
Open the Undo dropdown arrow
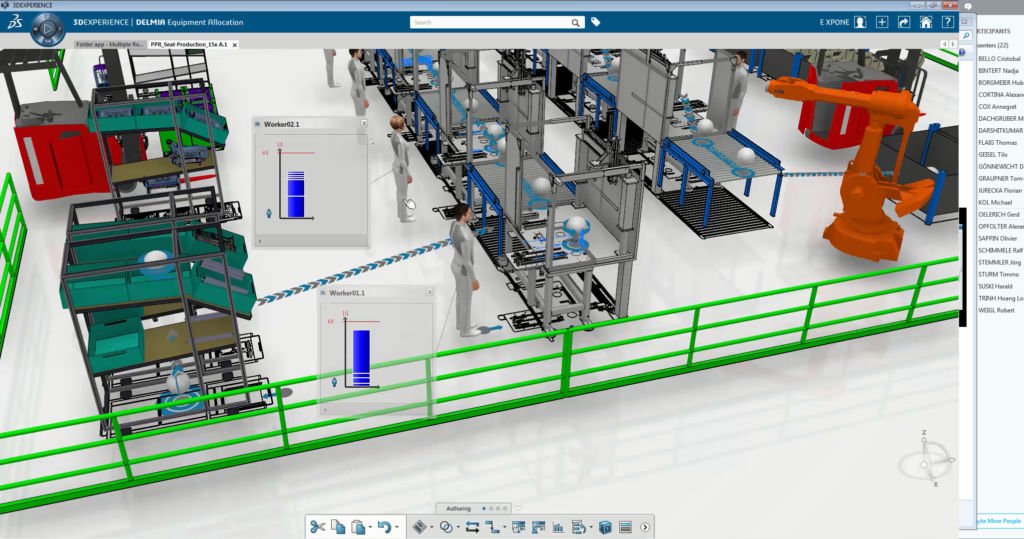pos(396,528)
